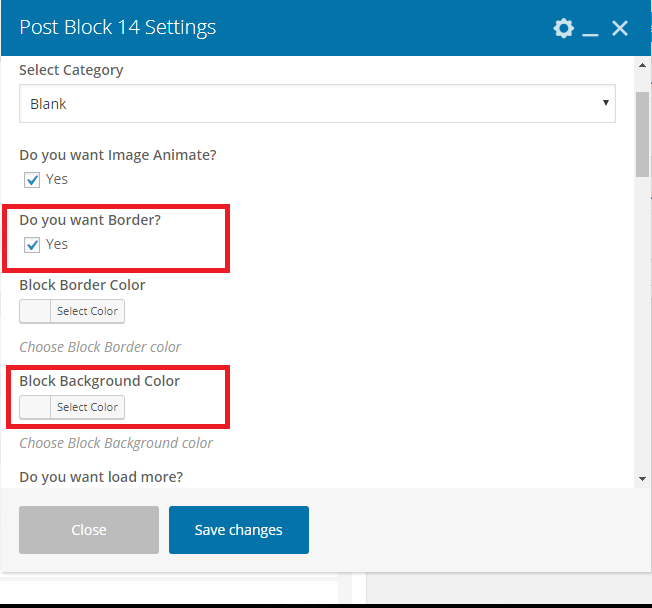Click the Save changes button

[238, 530]
